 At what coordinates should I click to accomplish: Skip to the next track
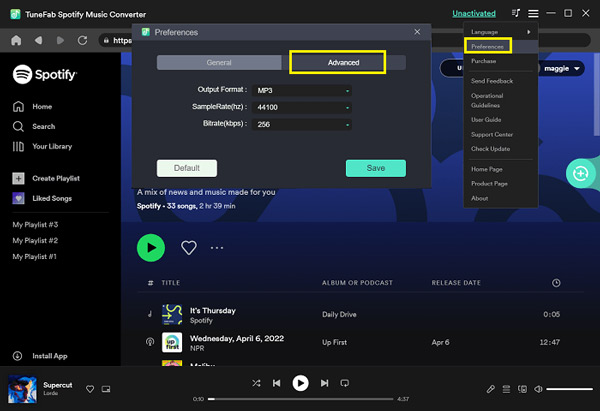pos(324,383)
